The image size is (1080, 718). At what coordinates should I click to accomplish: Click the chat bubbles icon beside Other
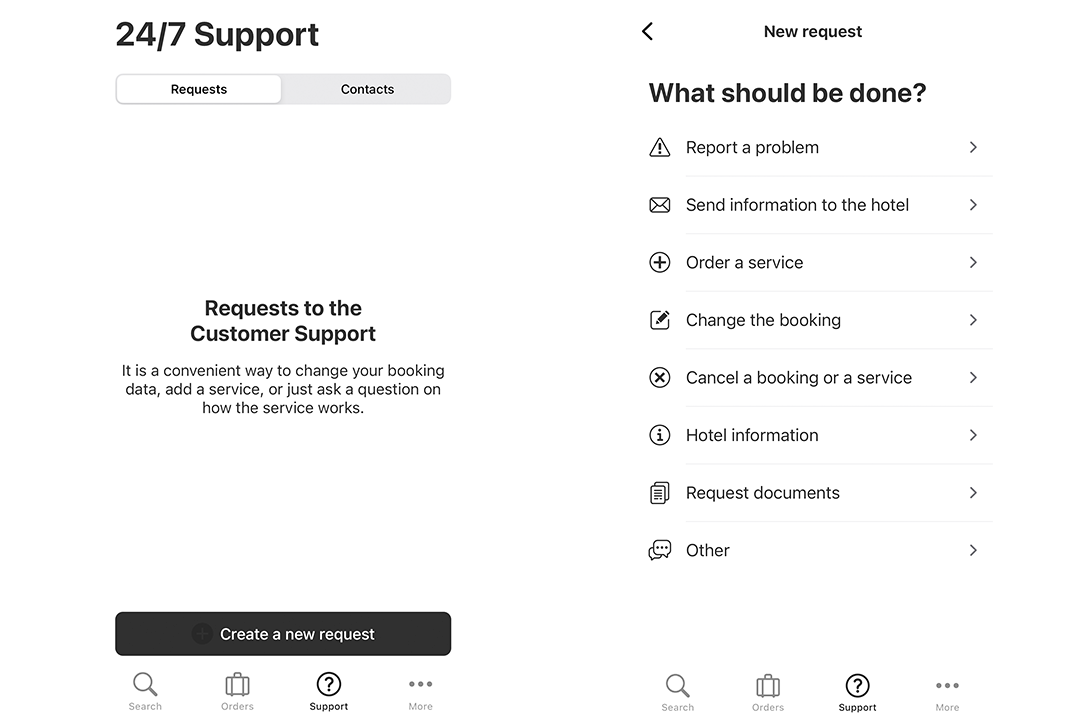[x=659, y=550]
